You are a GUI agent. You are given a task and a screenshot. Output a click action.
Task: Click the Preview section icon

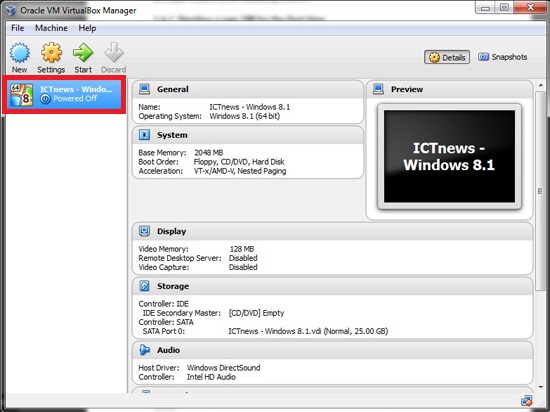[x=378, y=89]
